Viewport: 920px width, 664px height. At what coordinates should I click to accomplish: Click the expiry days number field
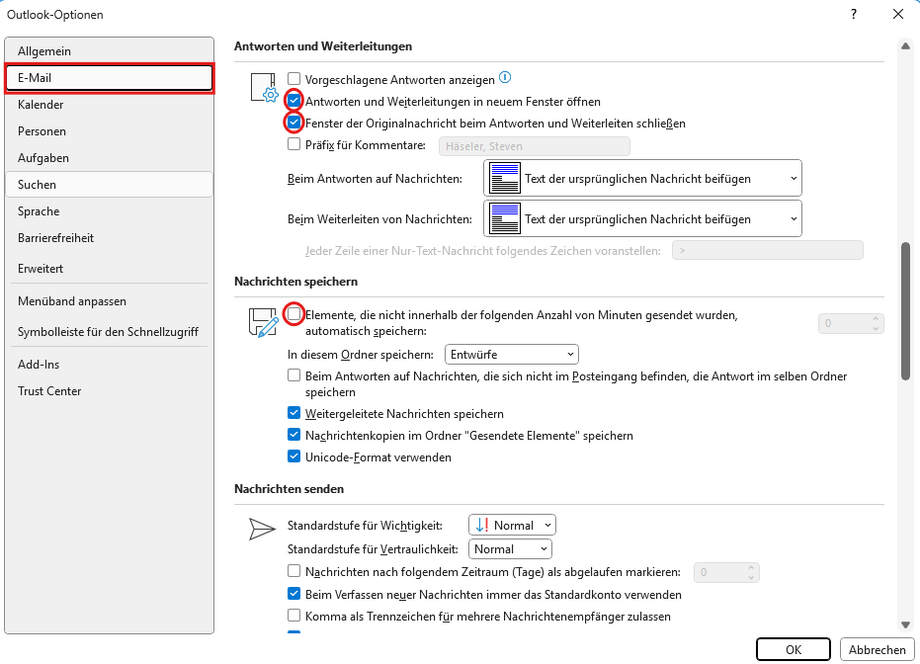pos(720,572)
